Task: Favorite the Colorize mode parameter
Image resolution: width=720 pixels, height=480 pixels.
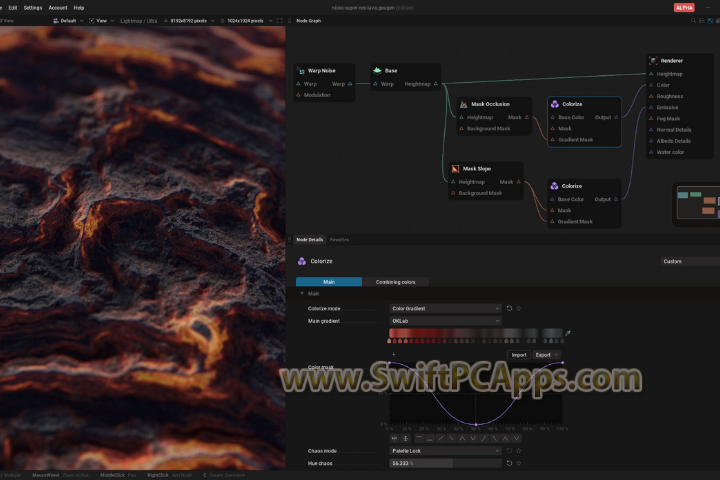Action: [x=519, y=308]
